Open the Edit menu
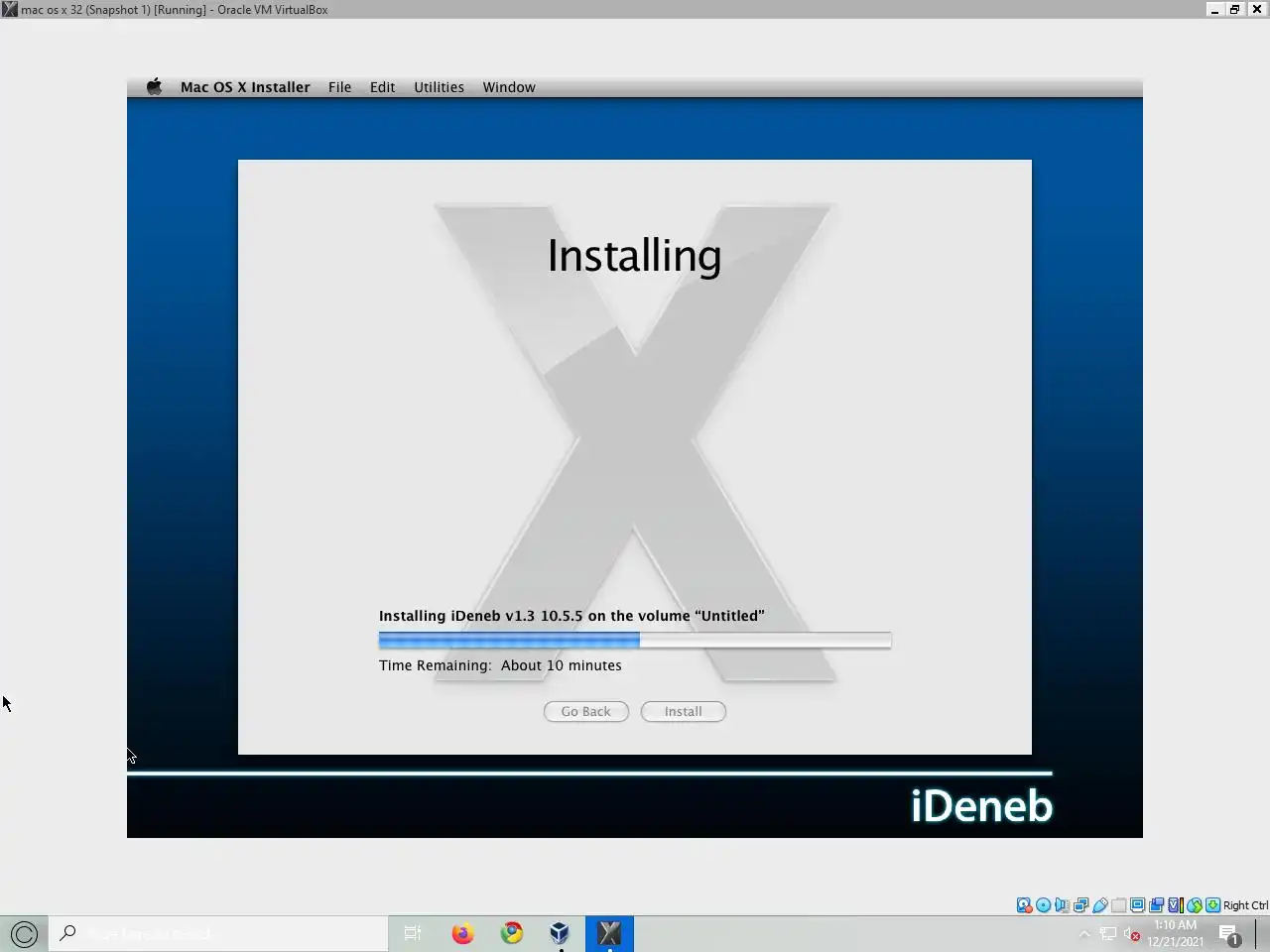This screenshot has height=952, width=1270. [382, 87]
